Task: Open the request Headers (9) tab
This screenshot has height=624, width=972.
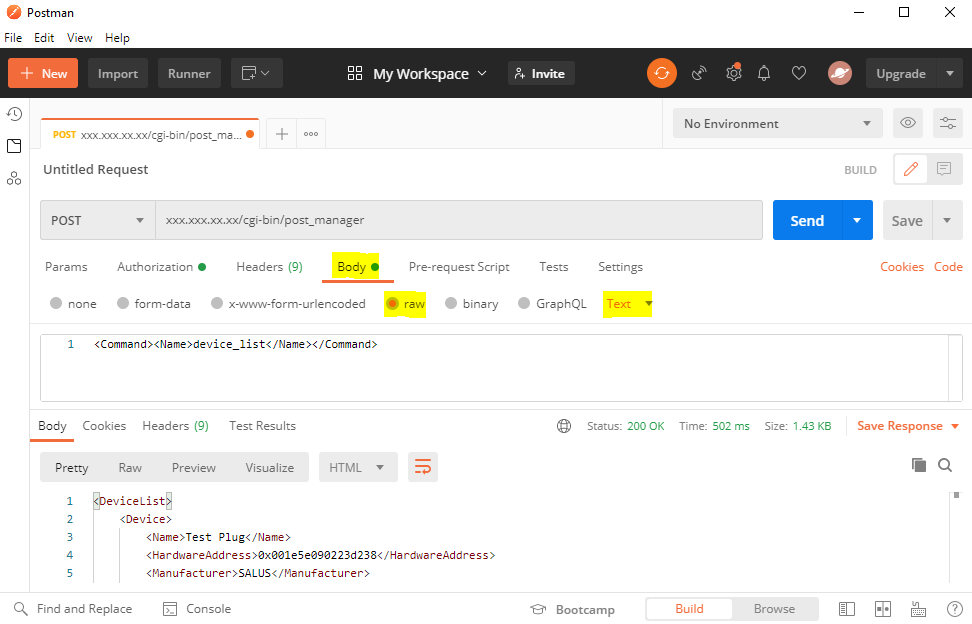Action: 269,266
